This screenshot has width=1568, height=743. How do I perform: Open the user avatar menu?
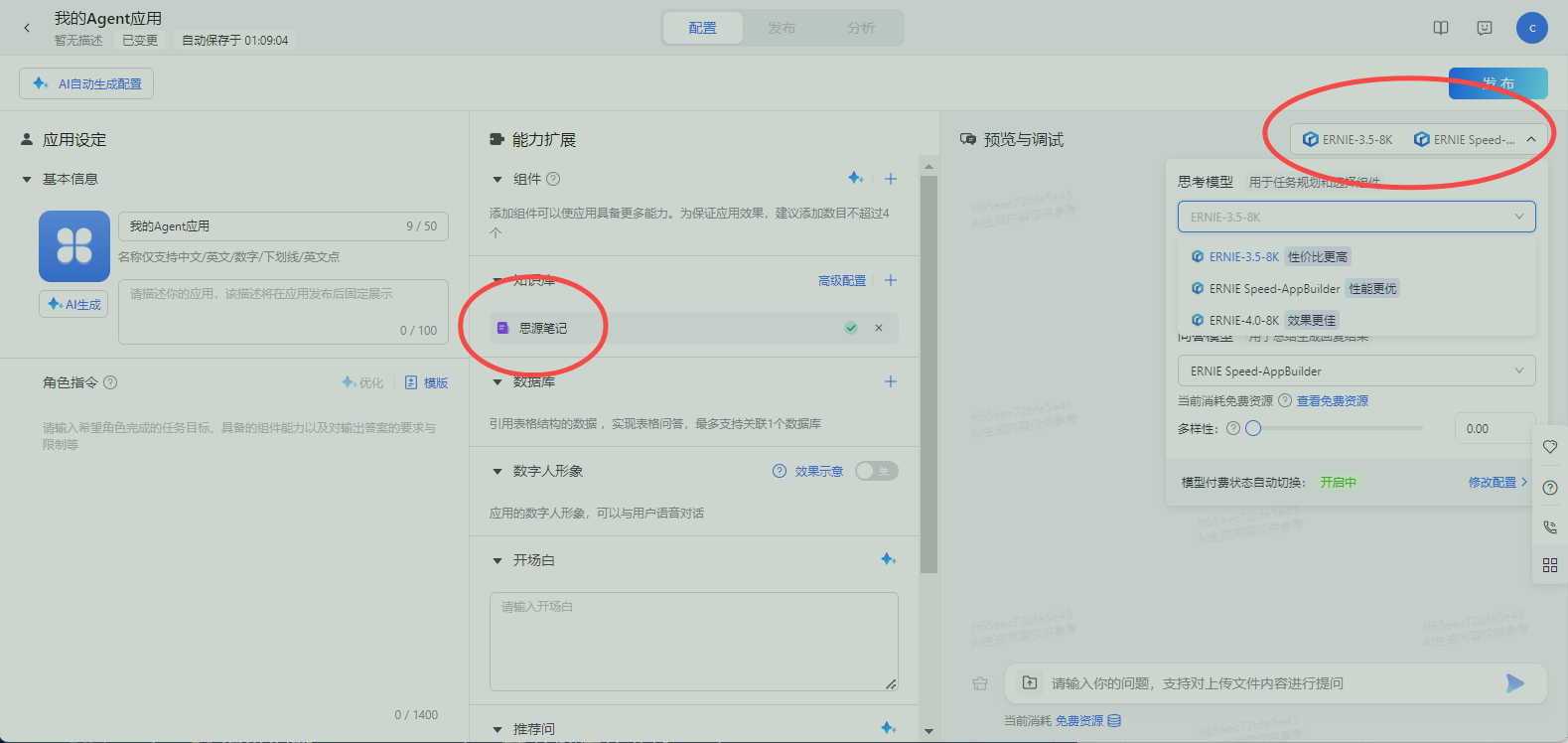click(1532, 28)
